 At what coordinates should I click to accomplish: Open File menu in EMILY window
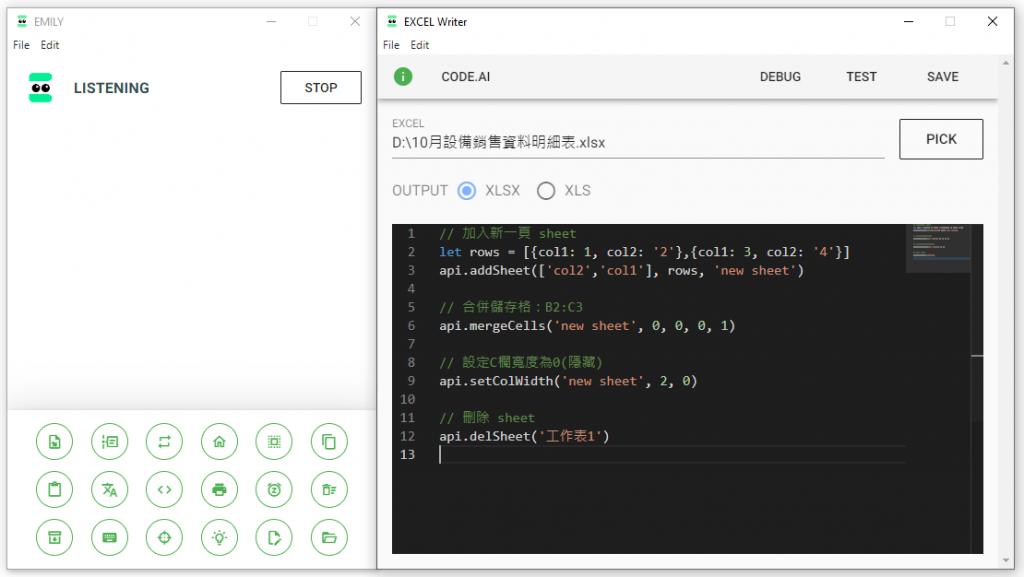[x=22, y=45]
